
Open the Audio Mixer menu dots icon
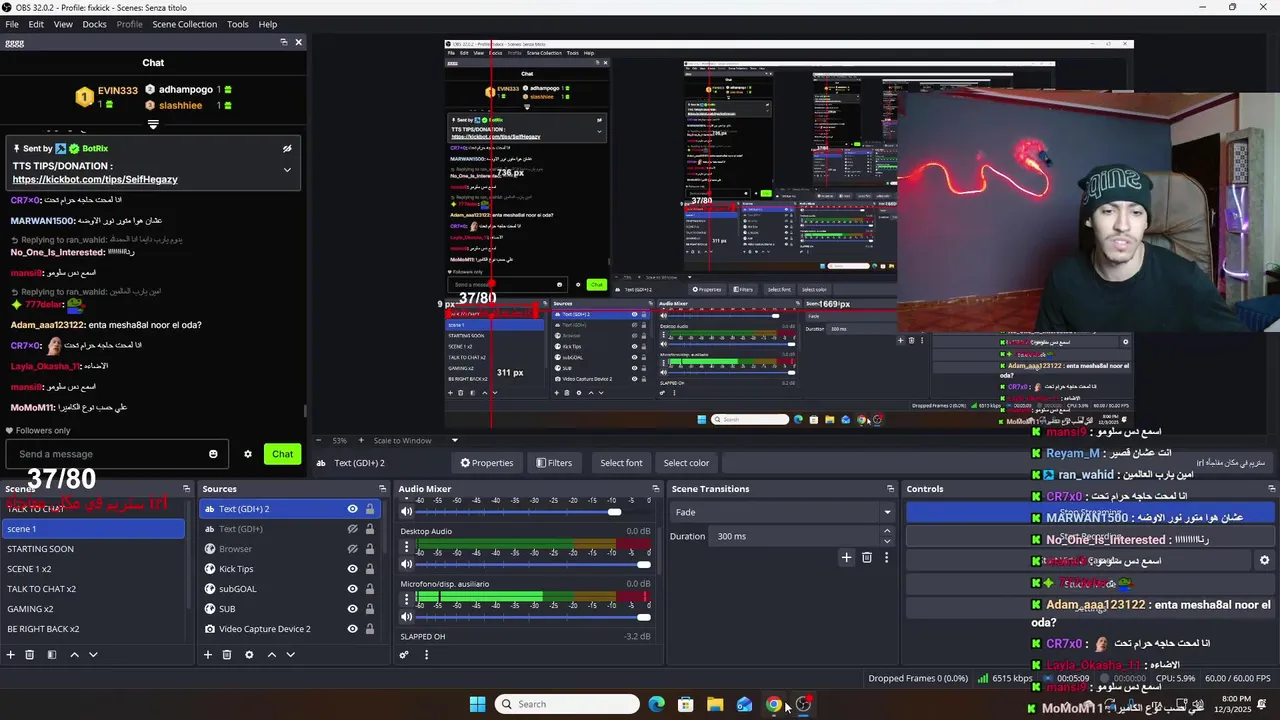[426, 655]
